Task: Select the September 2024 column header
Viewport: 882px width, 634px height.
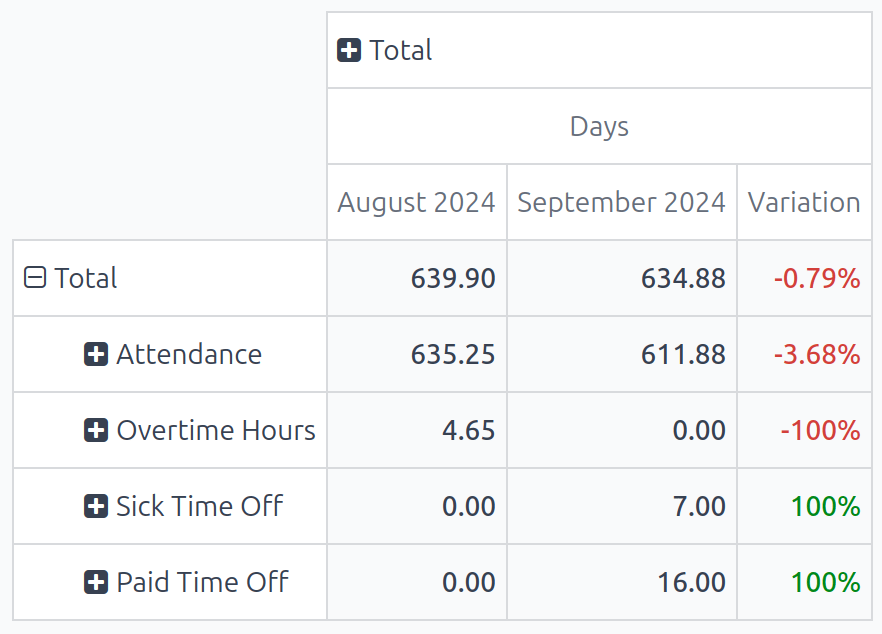Action: [621, 202]
